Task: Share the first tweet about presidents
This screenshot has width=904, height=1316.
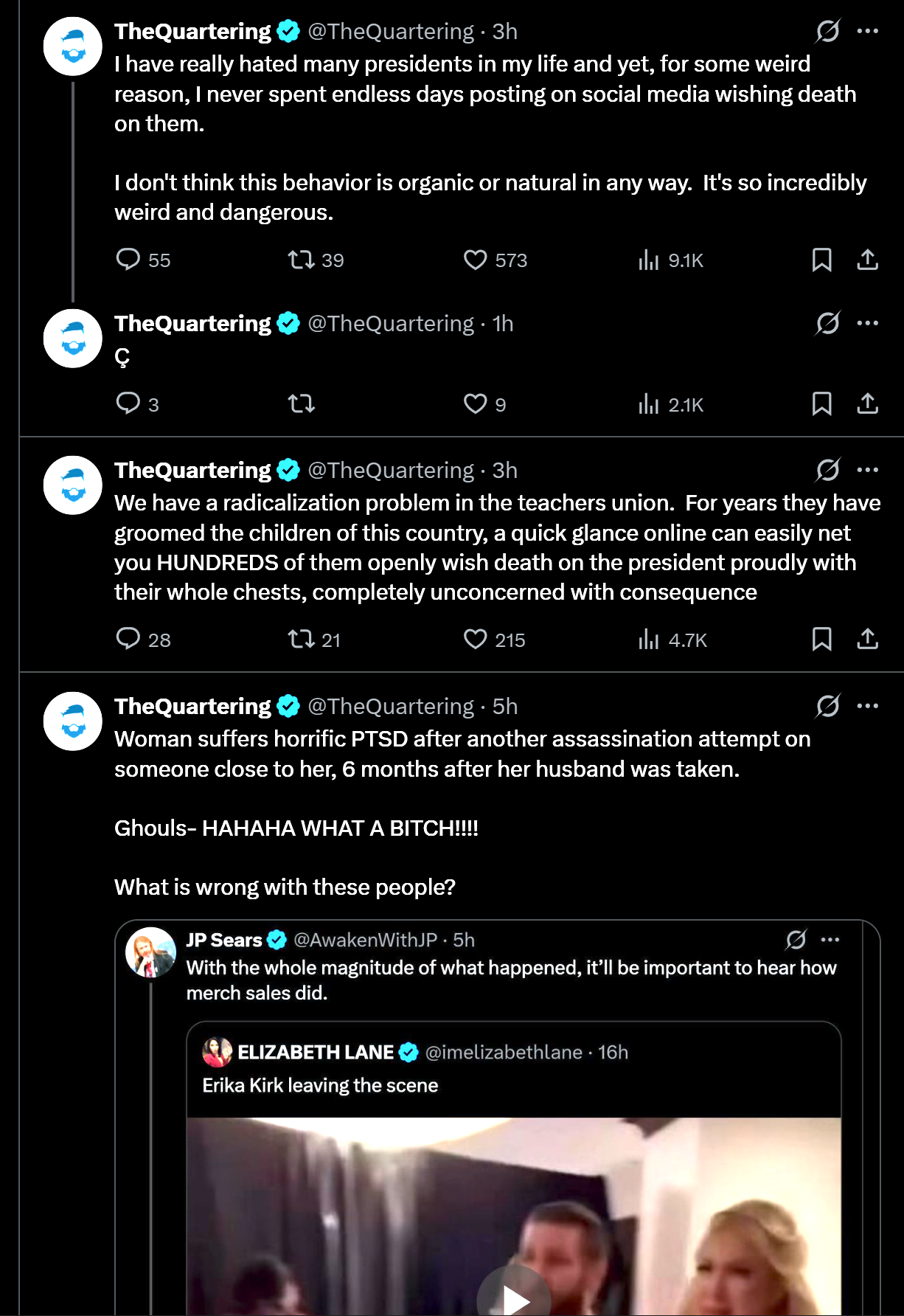Action: (868, 260)
